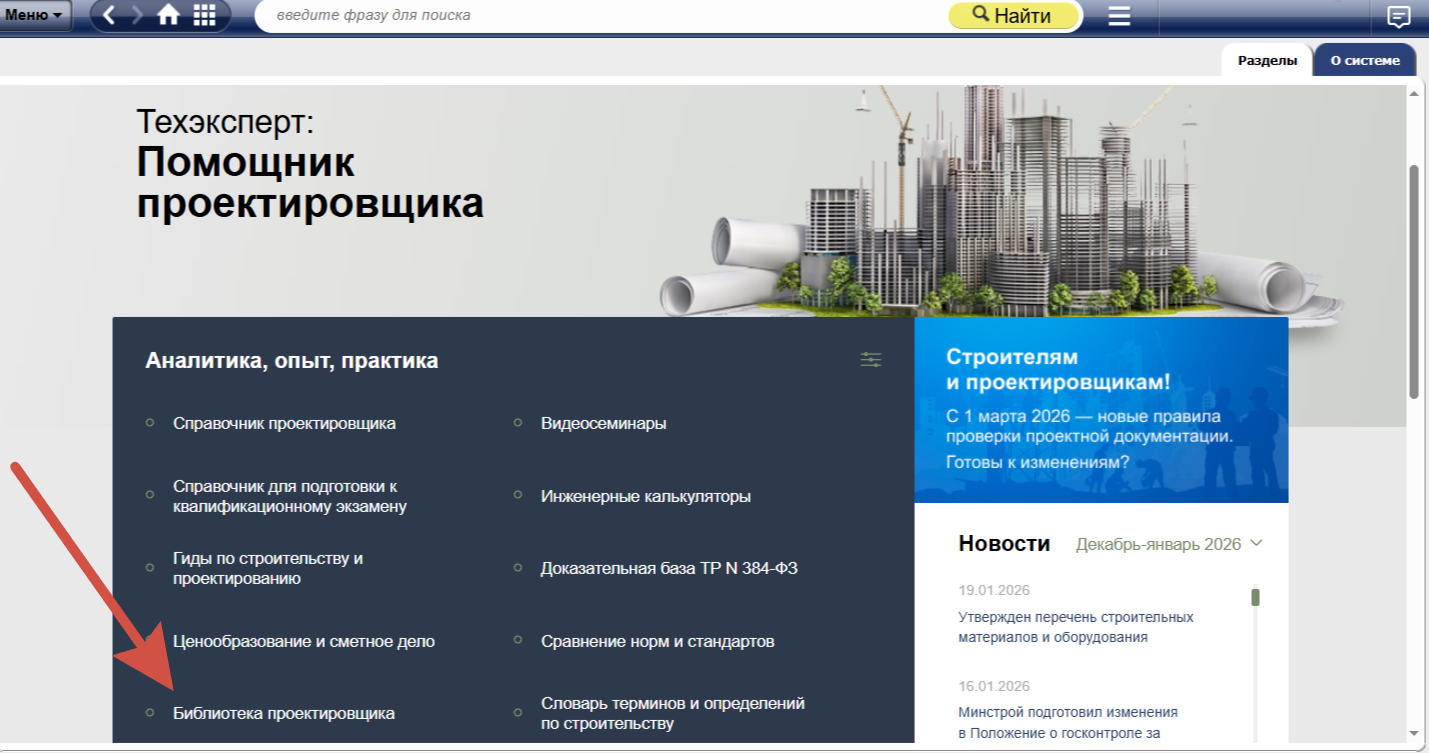This screenshot has height=753, width=1429.
Task: Open Сравнение норм и стандартов
Action: coord(658,641)
